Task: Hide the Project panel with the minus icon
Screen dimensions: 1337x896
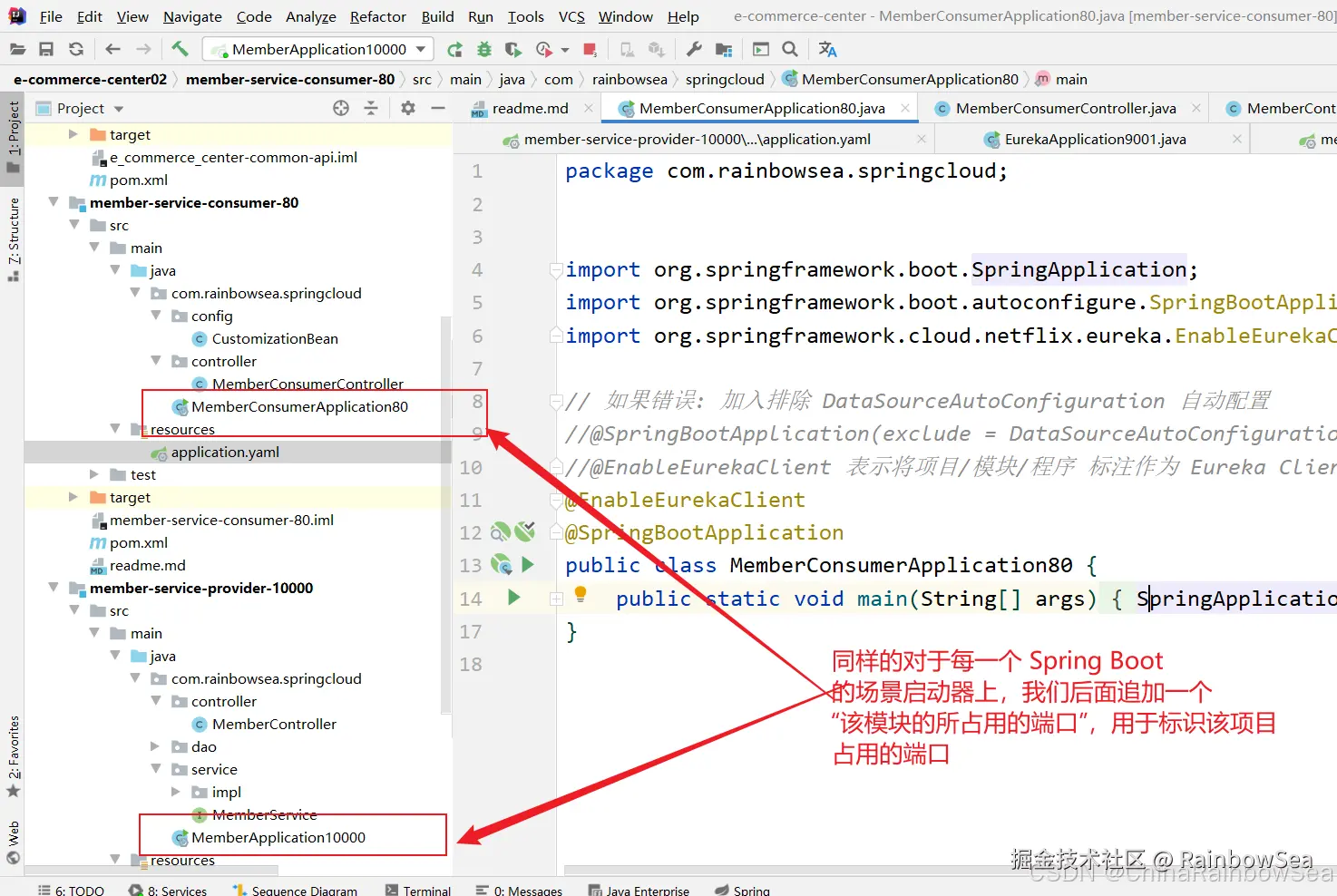Action: pyautogui.click(x=438, y=108)
